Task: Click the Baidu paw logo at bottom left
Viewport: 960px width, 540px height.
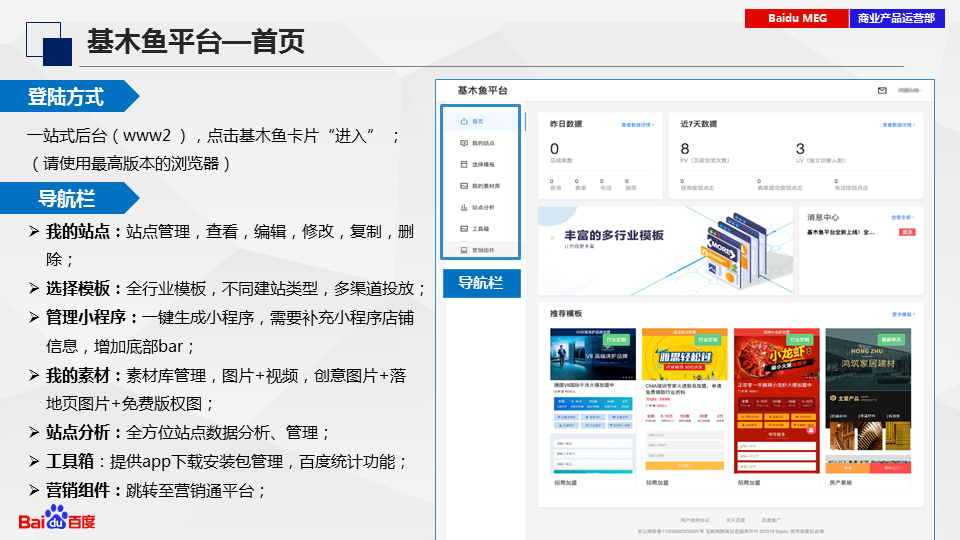Action: 56,518
